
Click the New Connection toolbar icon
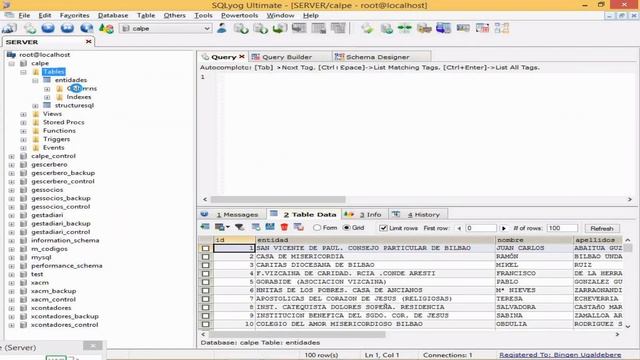point(9,29)
